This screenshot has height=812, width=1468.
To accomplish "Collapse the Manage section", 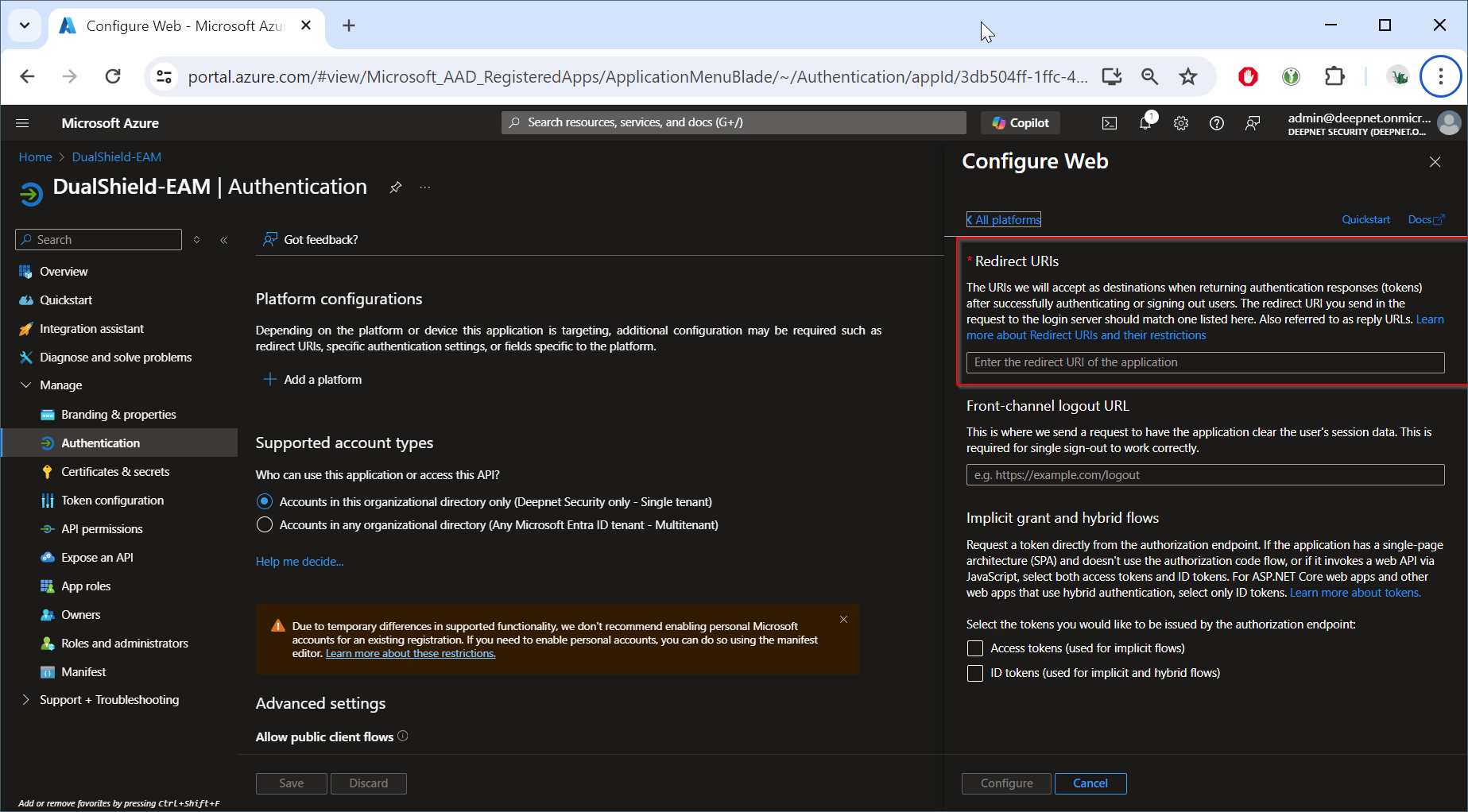I will 25,385.
